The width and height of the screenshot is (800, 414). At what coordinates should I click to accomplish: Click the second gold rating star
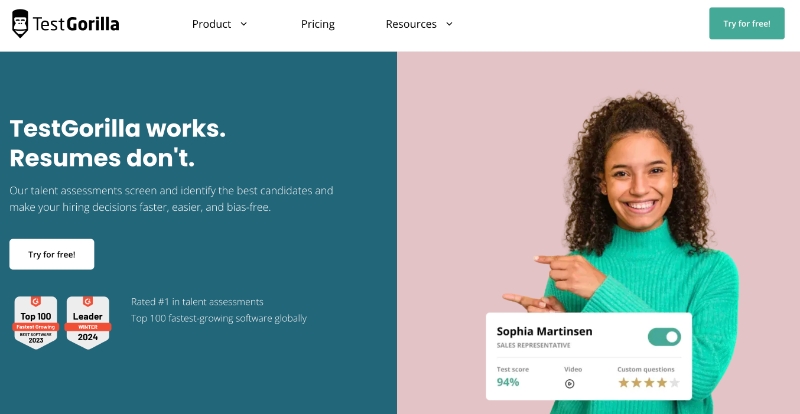[x=636, y=383]
